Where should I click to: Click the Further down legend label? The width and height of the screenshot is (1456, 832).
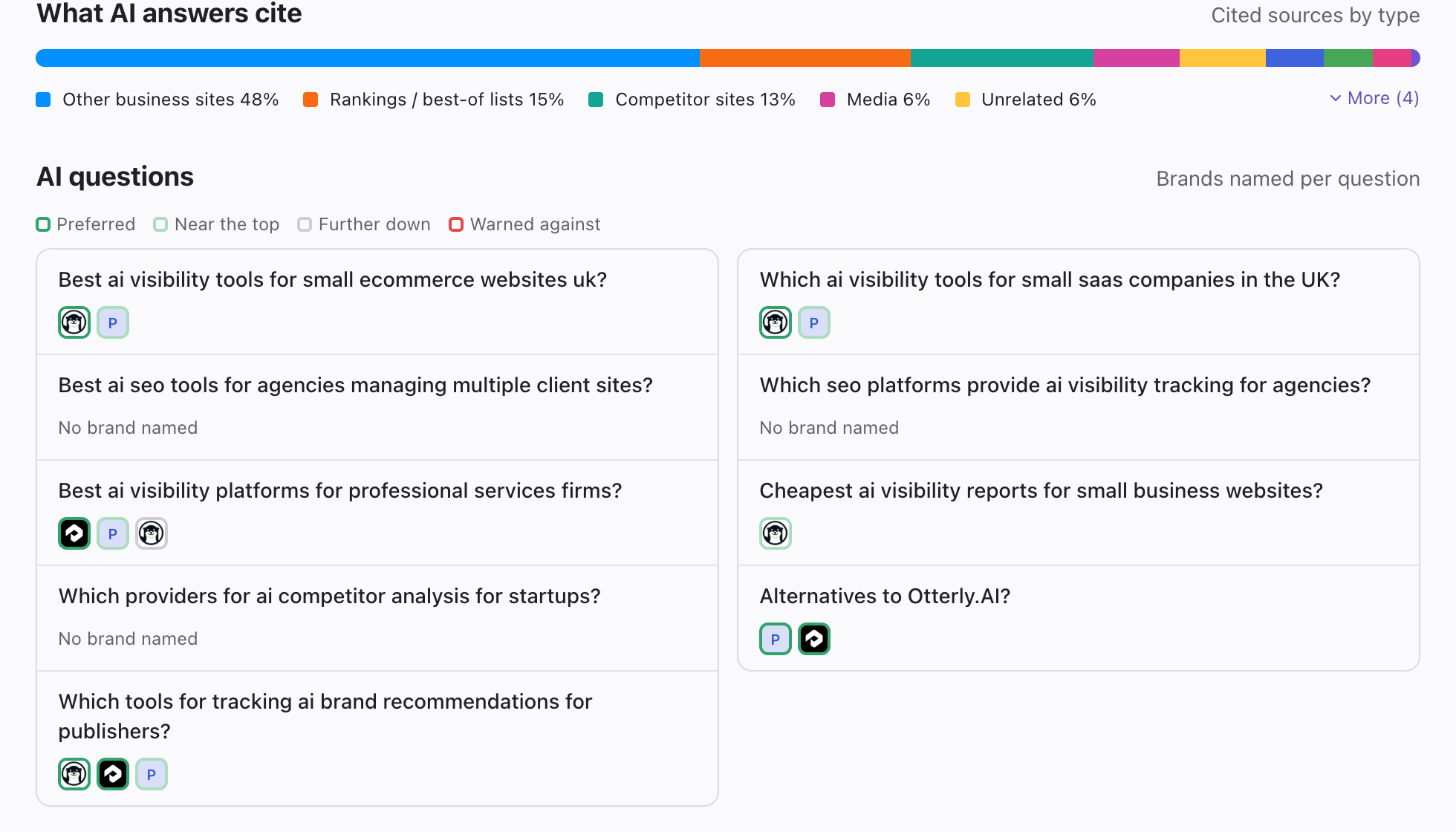click(364, 224)
